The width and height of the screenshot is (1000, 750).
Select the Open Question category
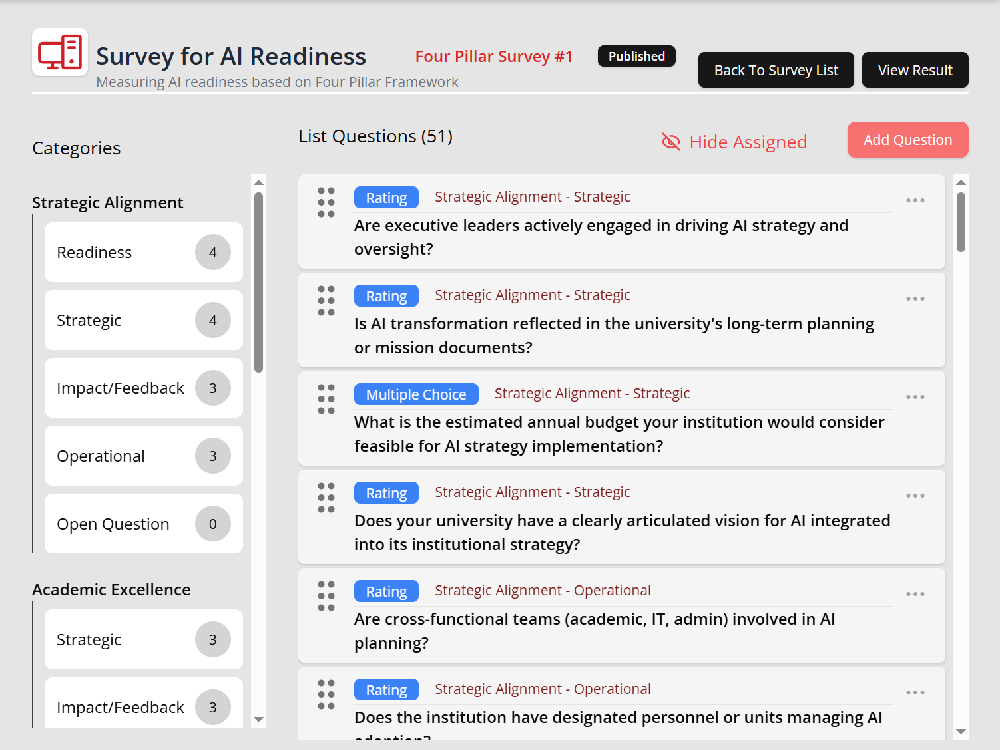[143, 524]
